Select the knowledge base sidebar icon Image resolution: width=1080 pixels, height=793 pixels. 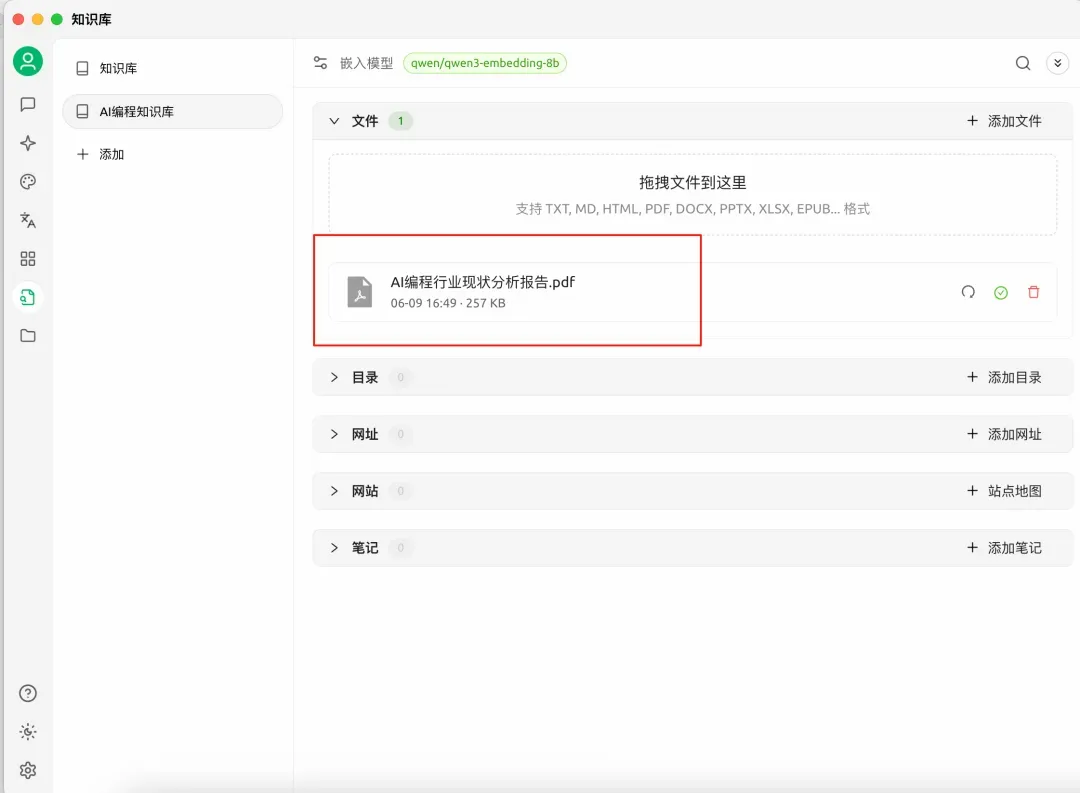pyautogui.click(x=28, y=298)
